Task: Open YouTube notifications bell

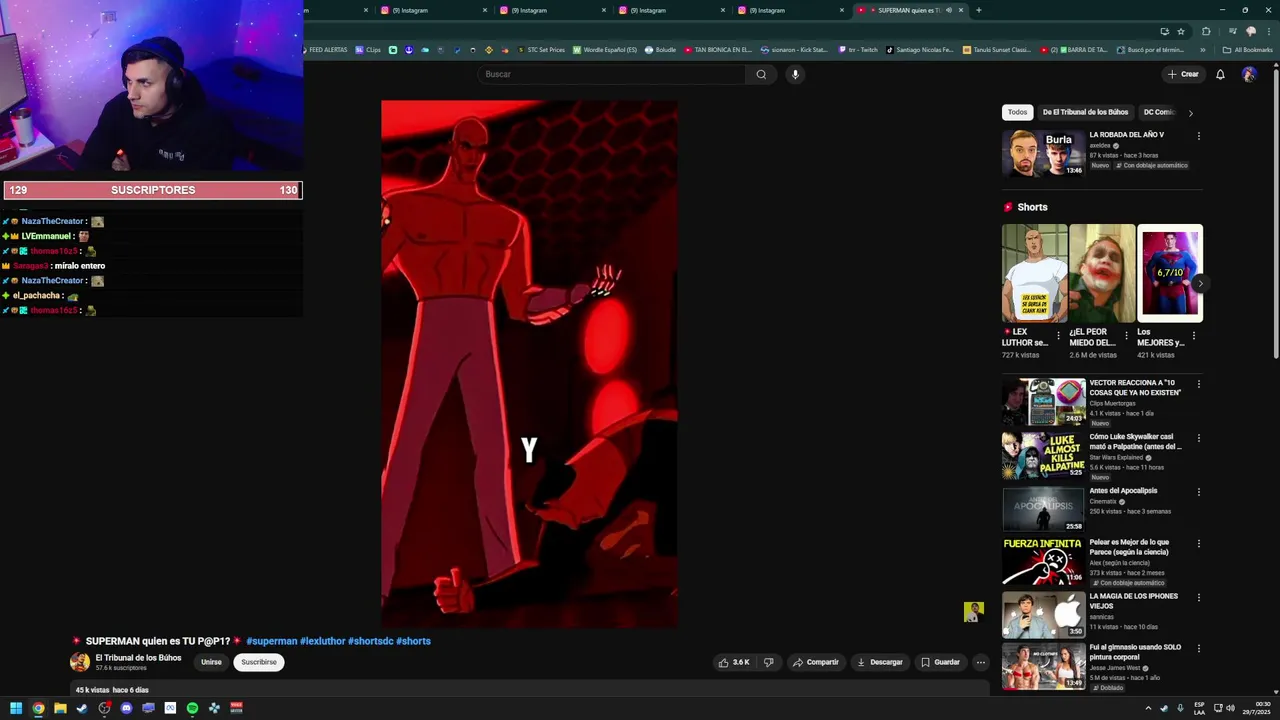Action: tap(1220, 74)
